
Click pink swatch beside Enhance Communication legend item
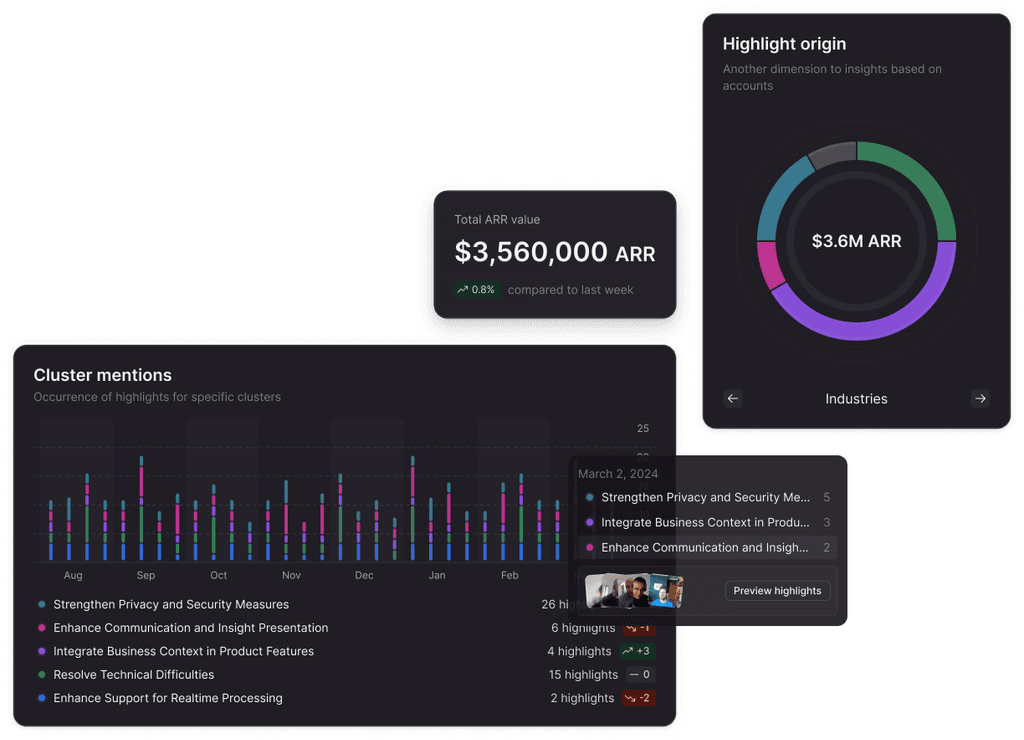coord(41,628)
